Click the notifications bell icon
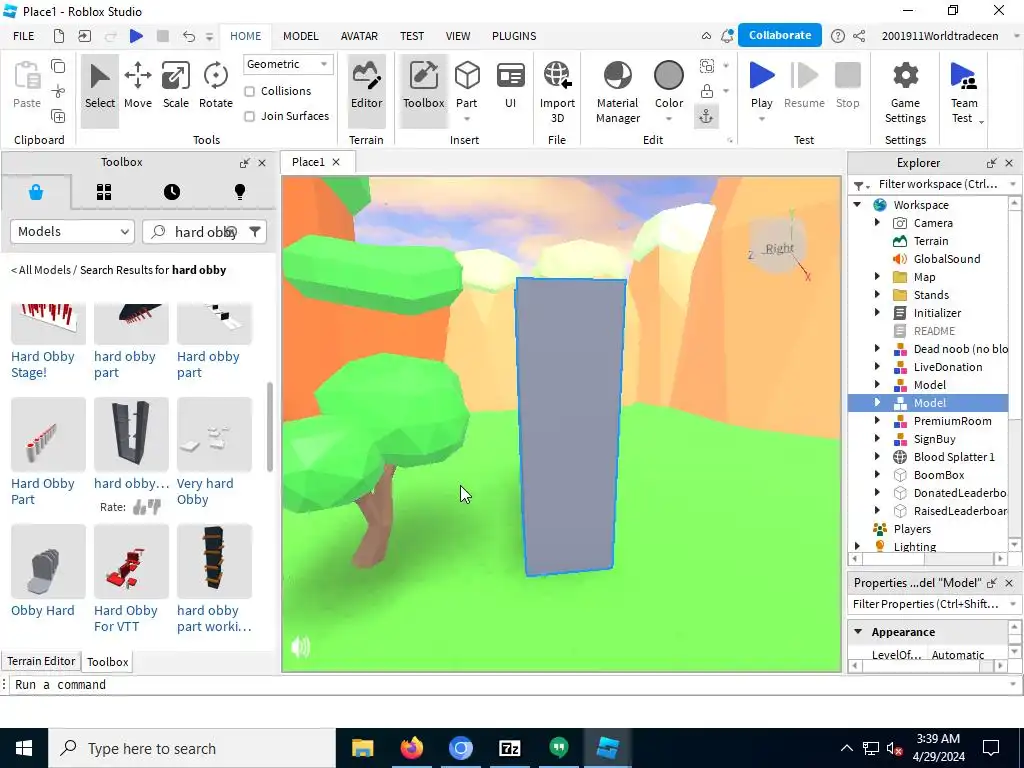The image size is (1024, 768). [726, 36]
